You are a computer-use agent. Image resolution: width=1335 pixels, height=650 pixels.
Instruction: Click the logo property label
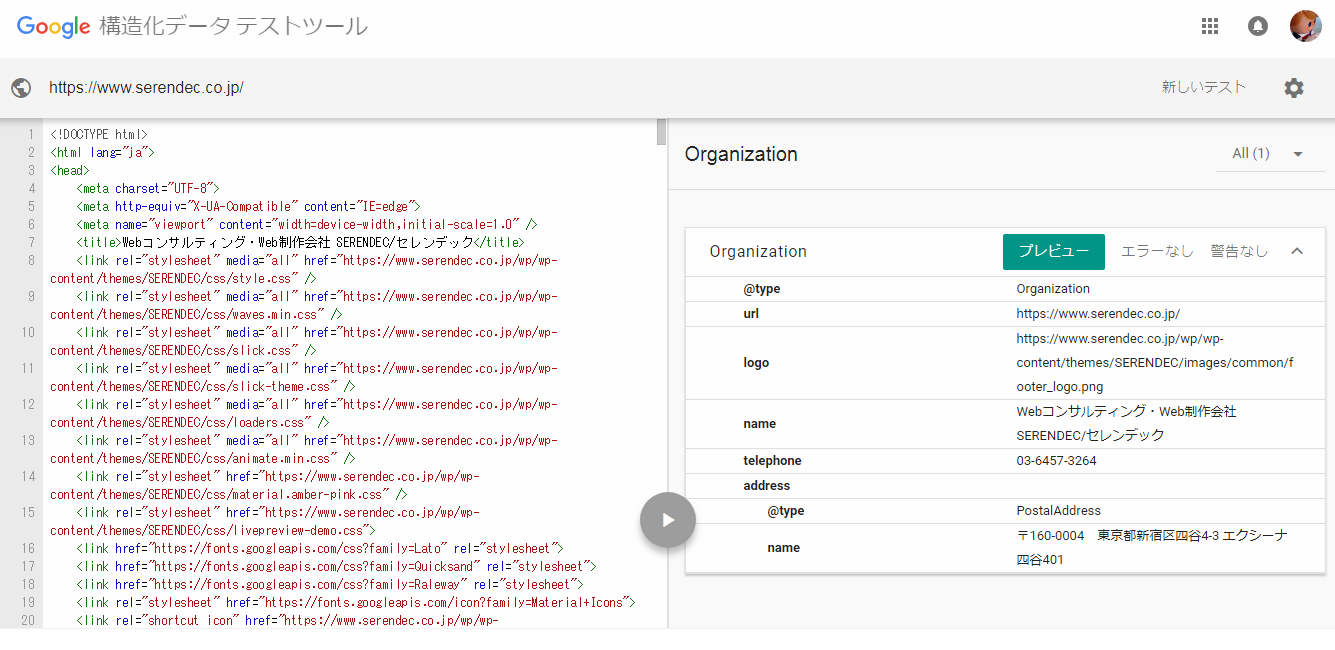(756, 363)
